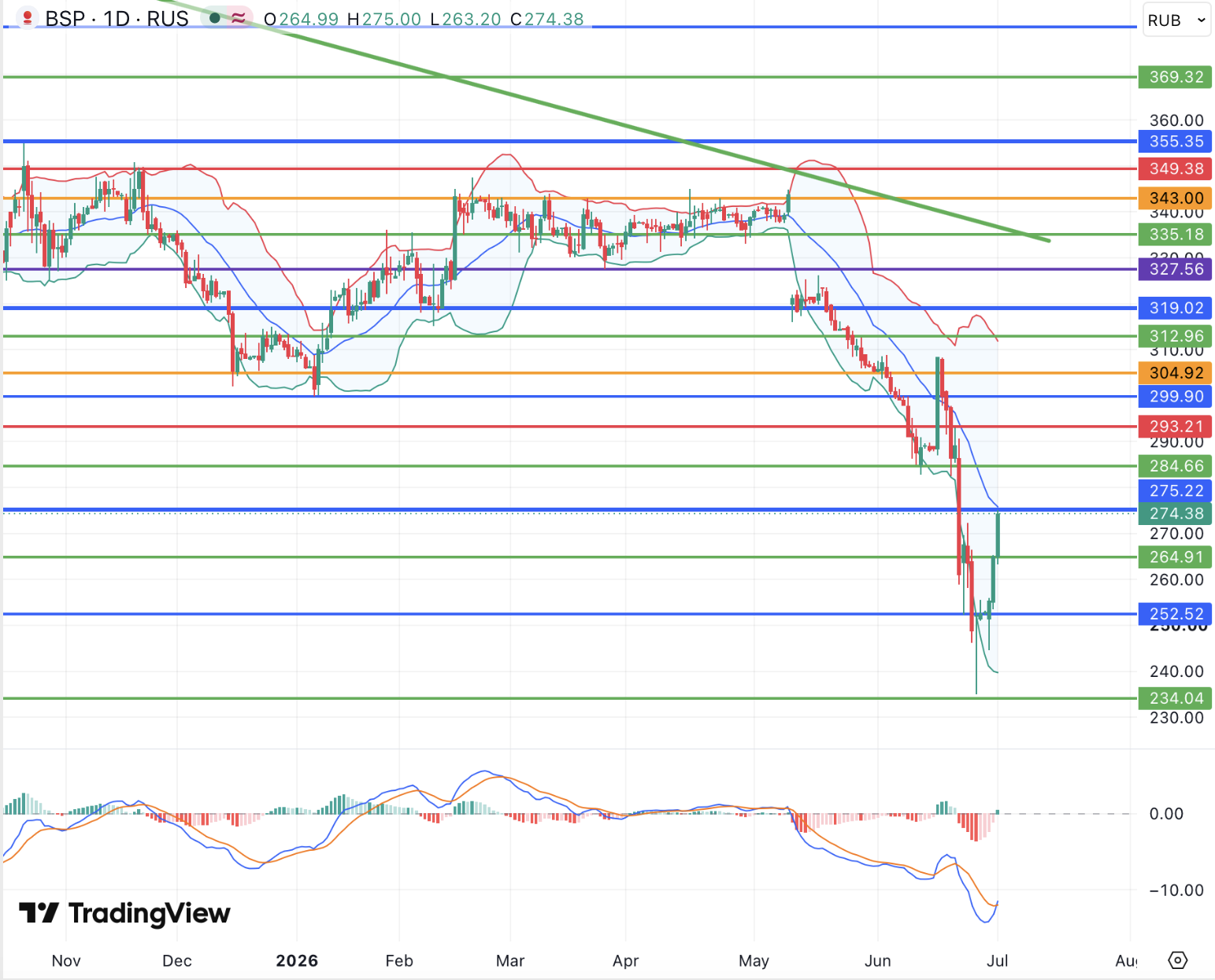Click the 349.38 red price label

1175,168
